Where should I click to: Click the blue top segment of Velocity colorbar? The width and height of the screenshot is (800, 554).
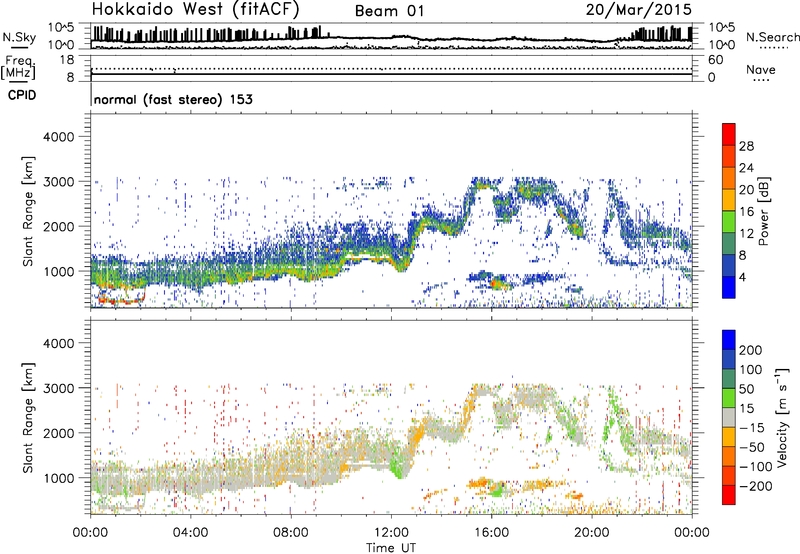pos(729,340)
